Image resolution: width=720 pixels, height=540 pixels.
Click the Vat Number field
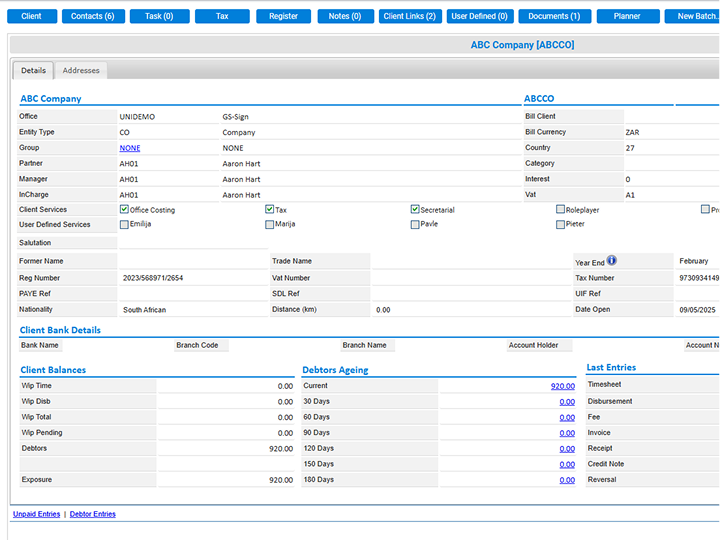pyautogui.click(x=471, y=278)
